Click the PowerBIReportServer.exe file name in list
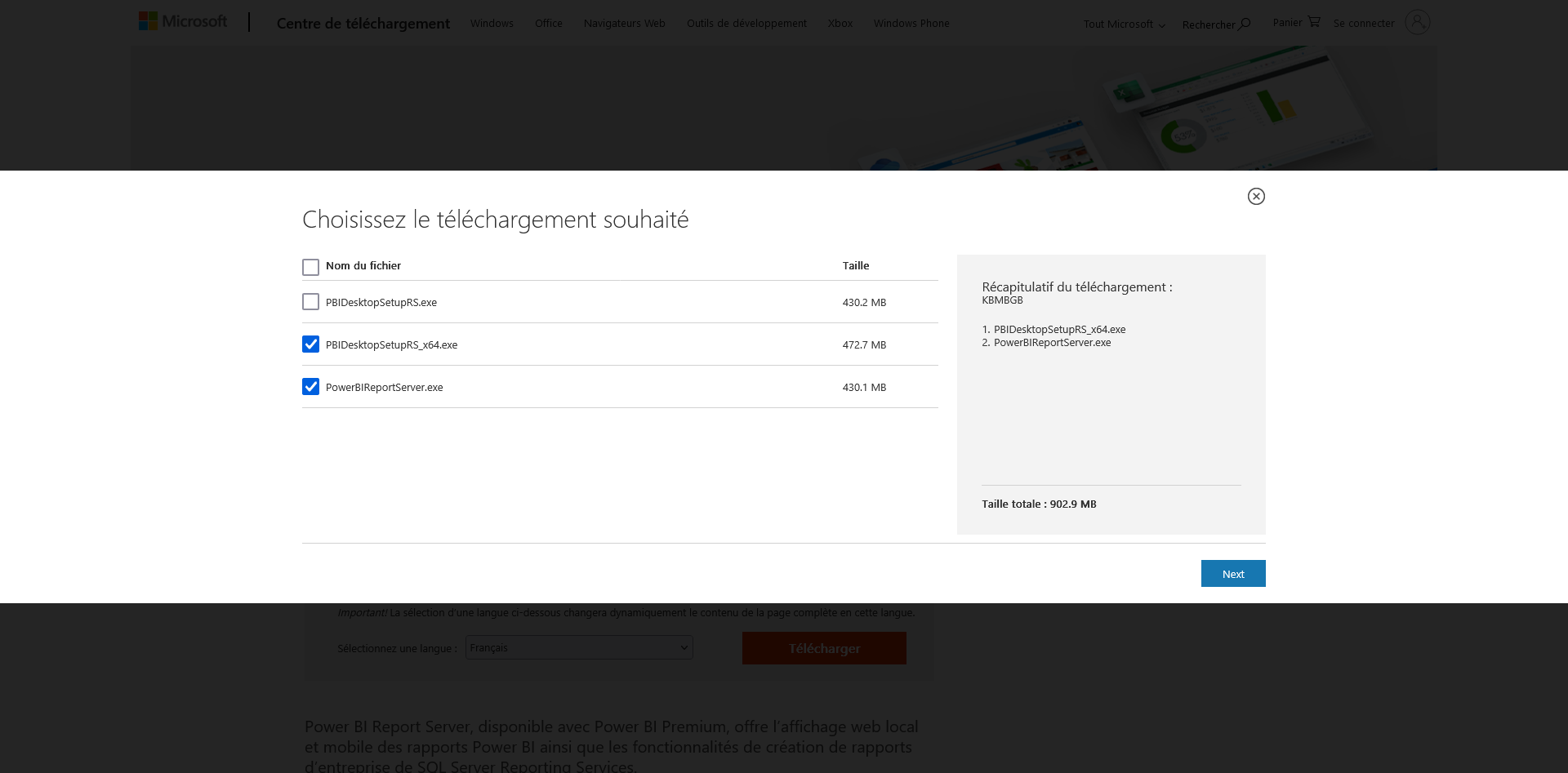 coord(384,388)
